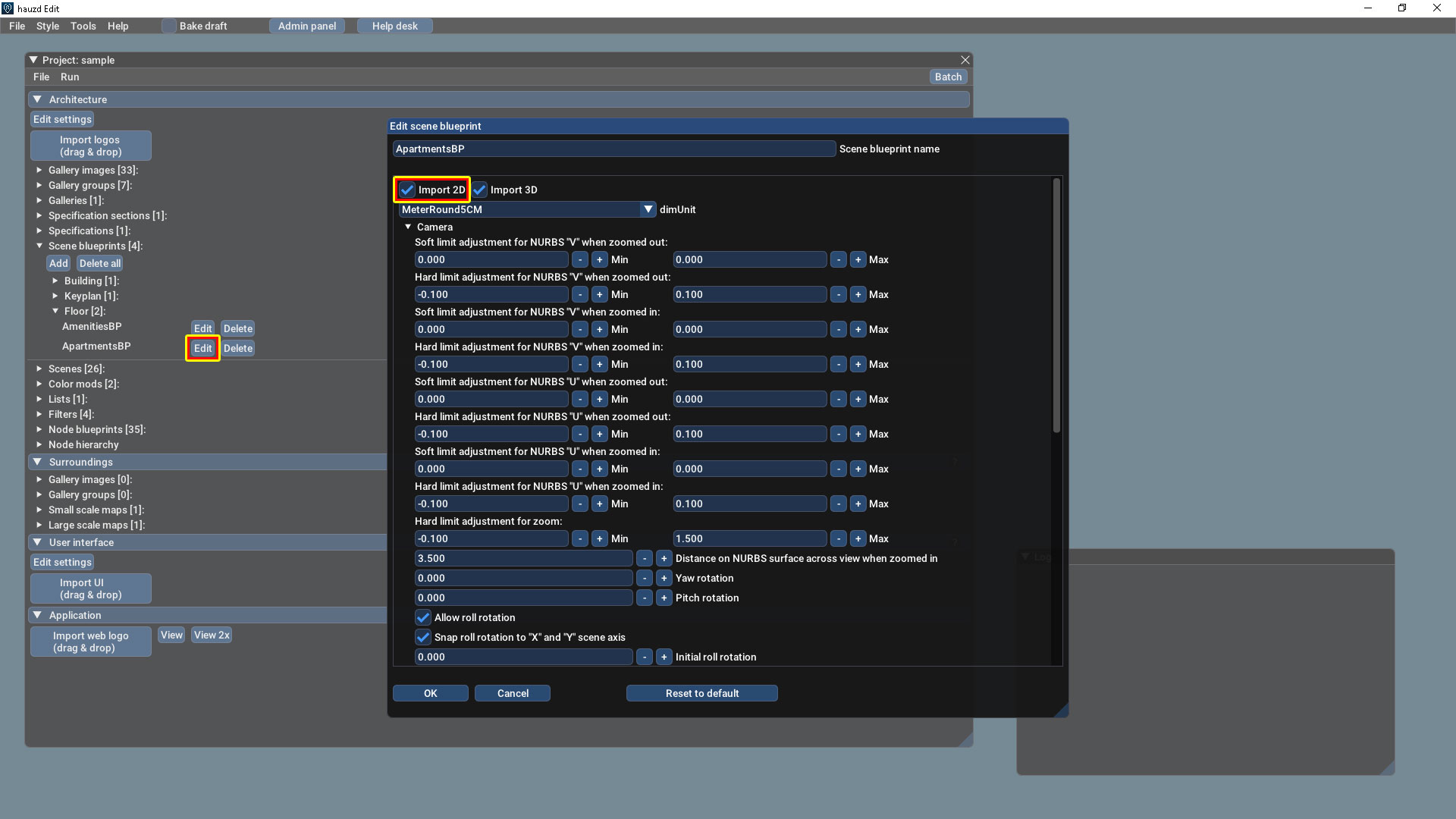Open the Style menu
The width and height of the screenshot is (1456, 819).
(47, 26)
